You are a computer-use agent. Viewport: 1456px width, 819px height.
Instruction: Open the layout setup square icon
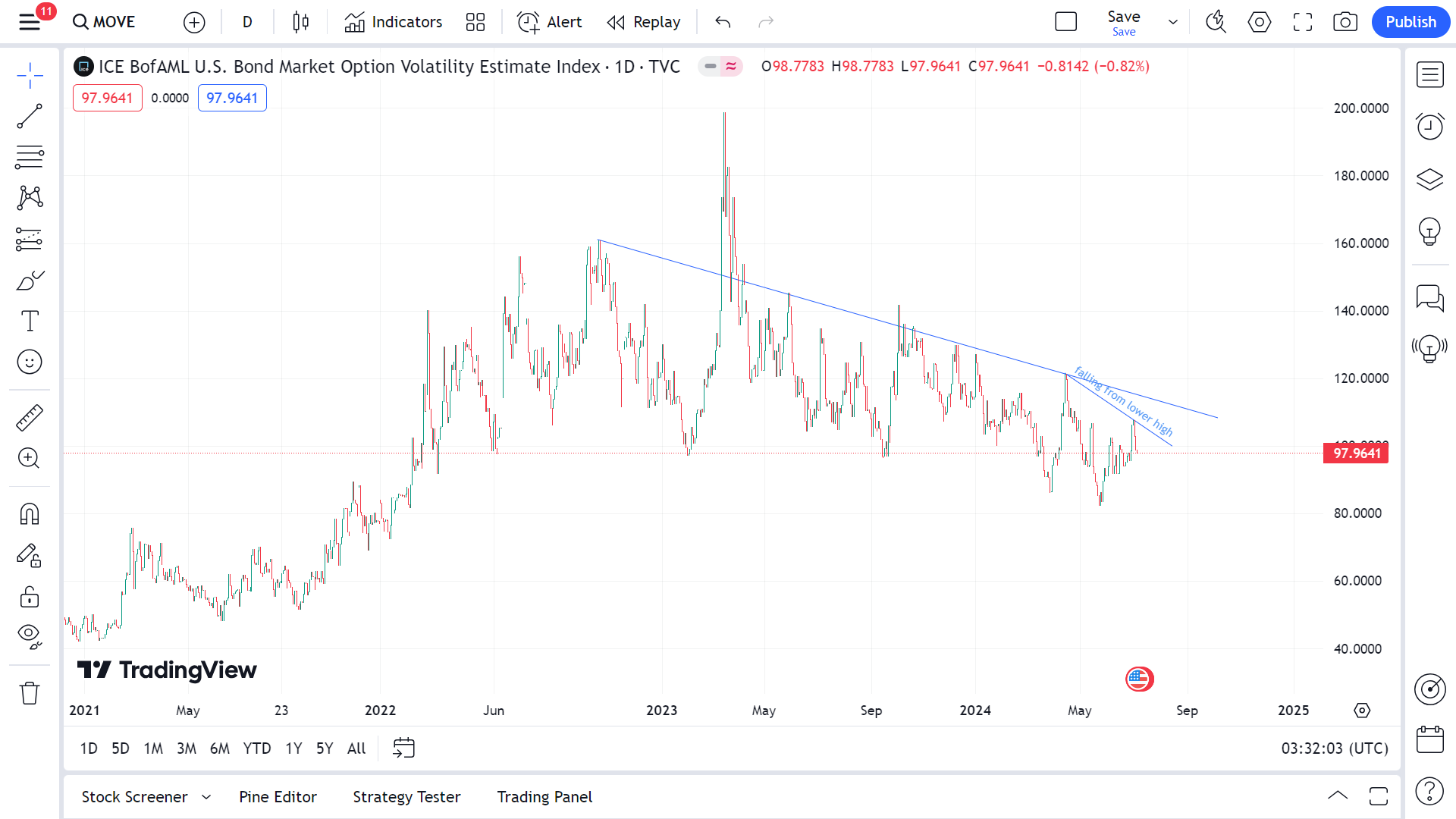pyautogui.click(x=1066, y=22)
